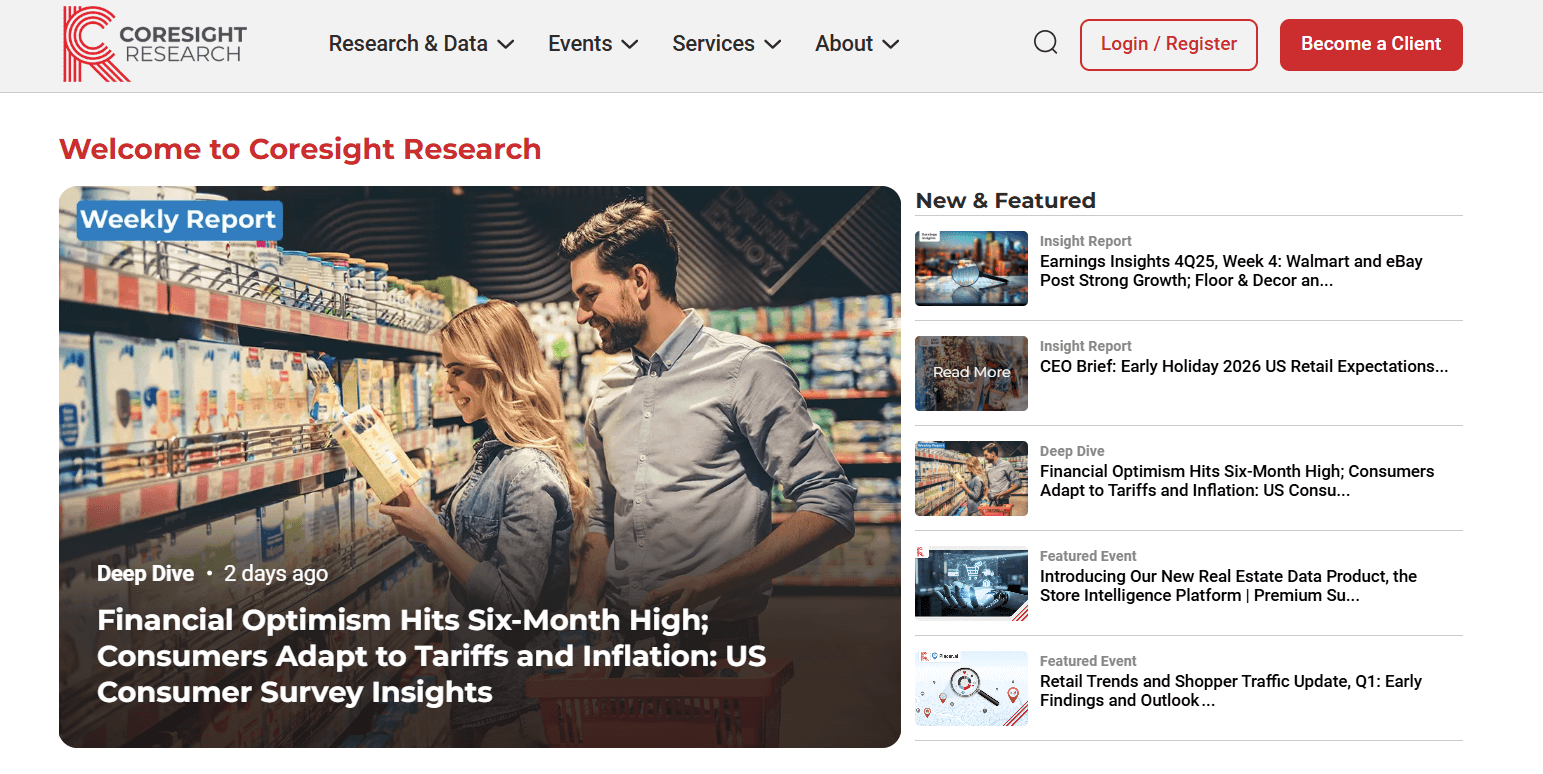Open the Financial Optimism Deep Dive sidebar entry
1543x774 pixels.
pos(1236,480)
